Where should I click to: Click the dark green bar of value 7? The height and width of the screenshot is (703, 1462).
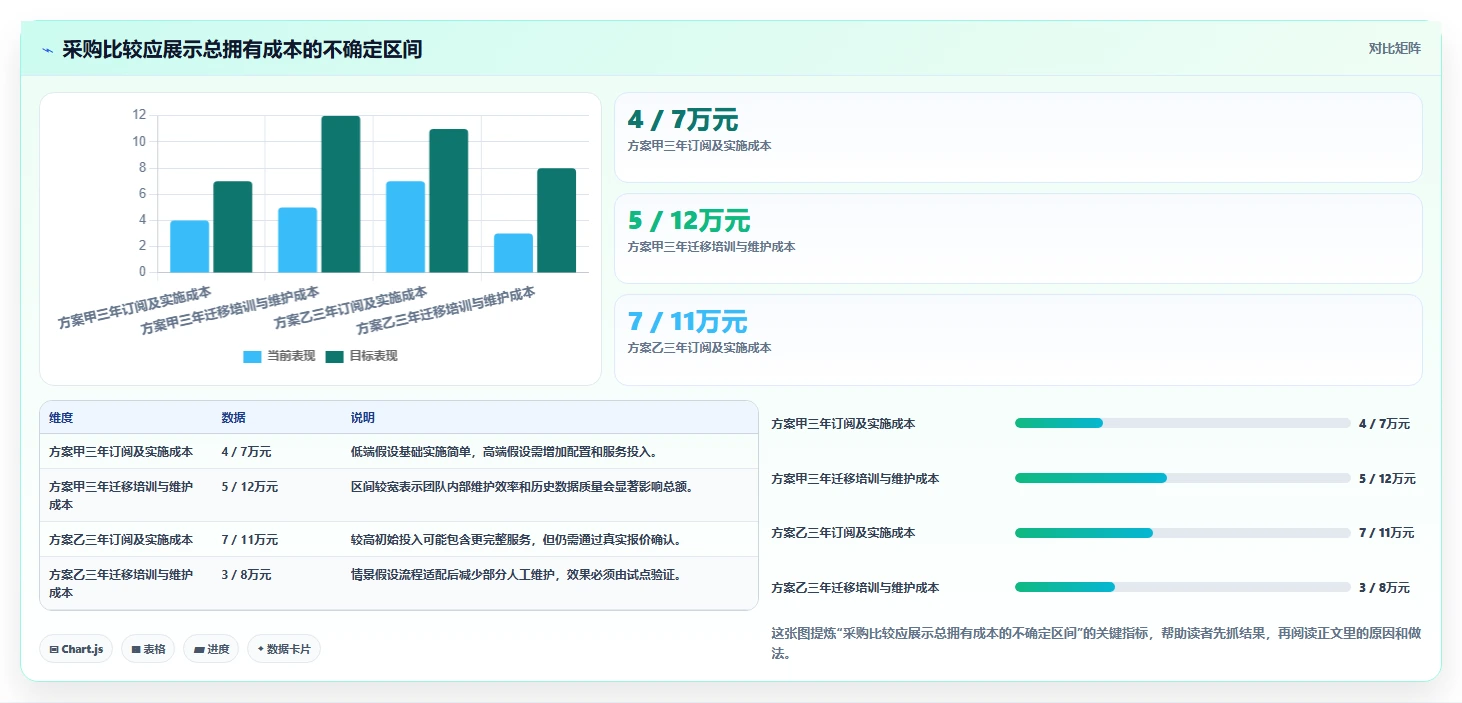233,227
